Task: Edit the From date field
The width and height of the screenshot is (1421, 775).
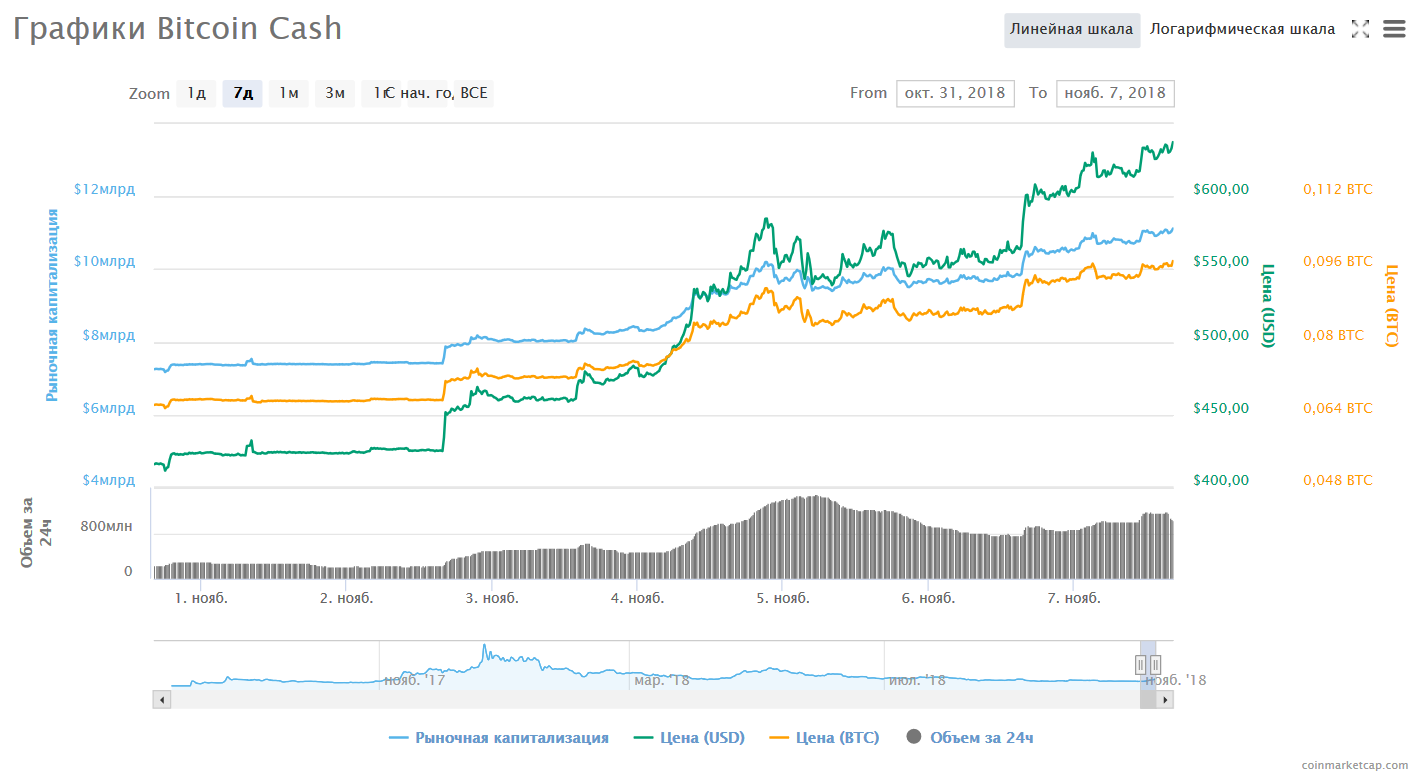Action: coord(955,93)
